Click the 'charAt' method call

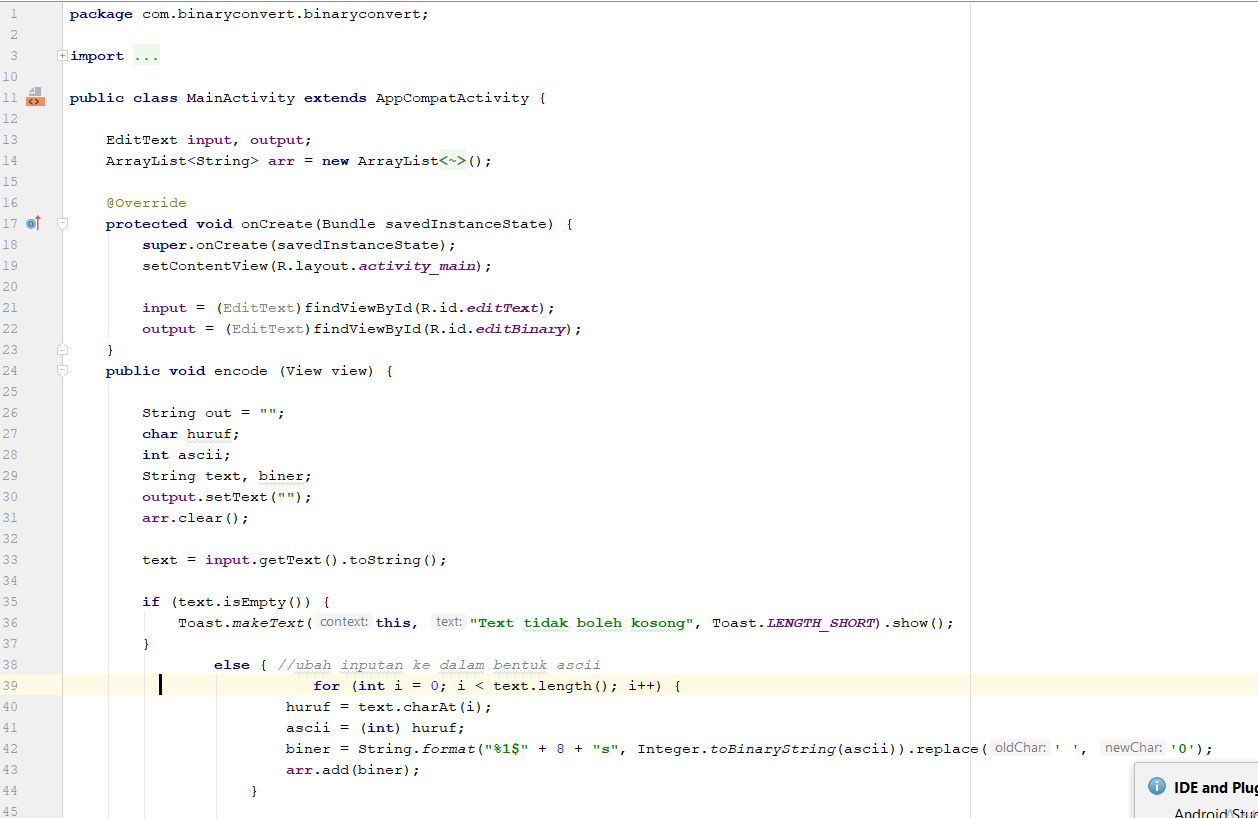(x=429, y=707)
